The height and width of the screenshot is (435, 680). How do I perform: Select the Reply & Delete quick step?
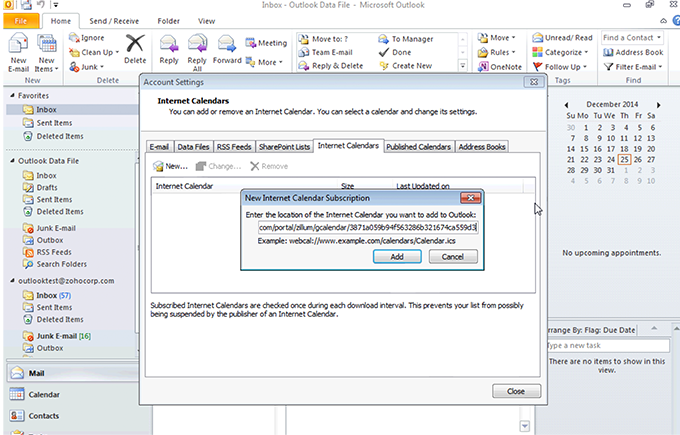pos(331,66)
